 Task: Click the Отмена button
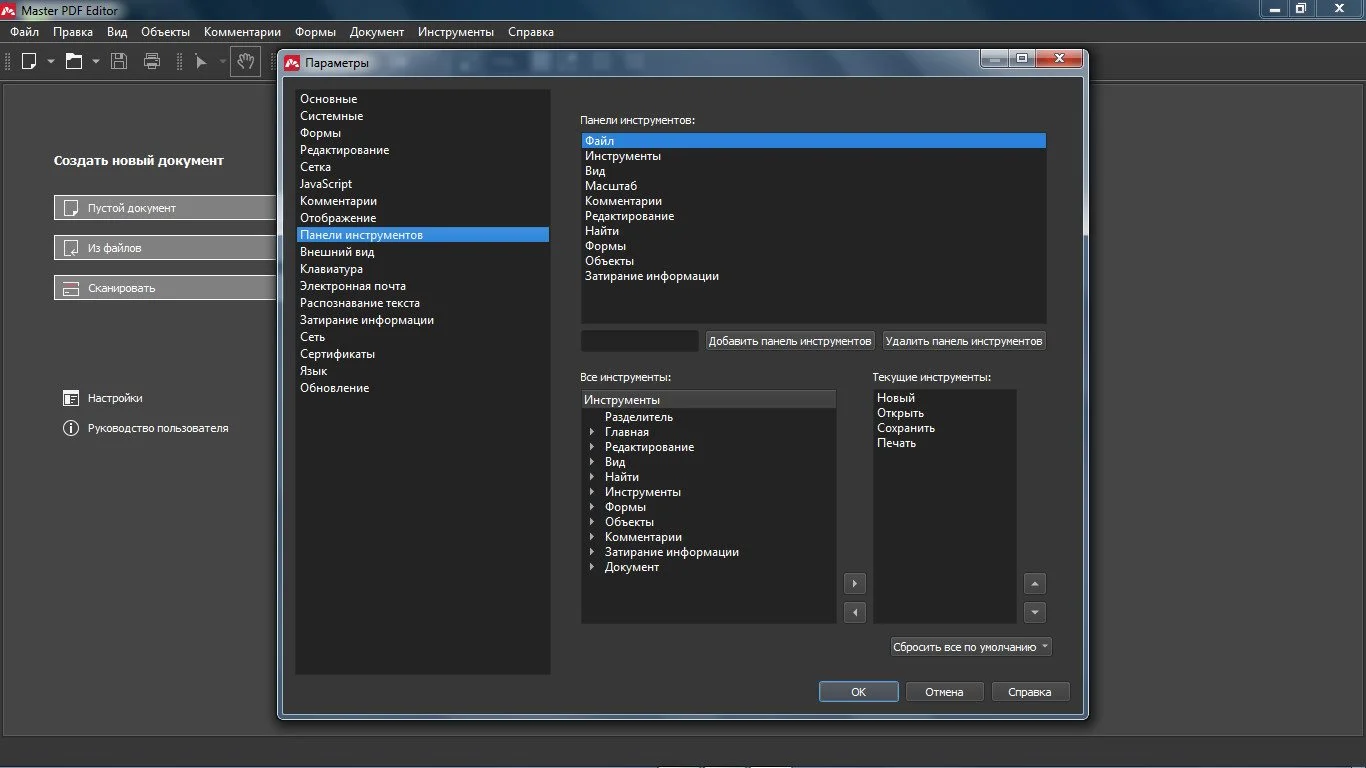pos(944,692)
